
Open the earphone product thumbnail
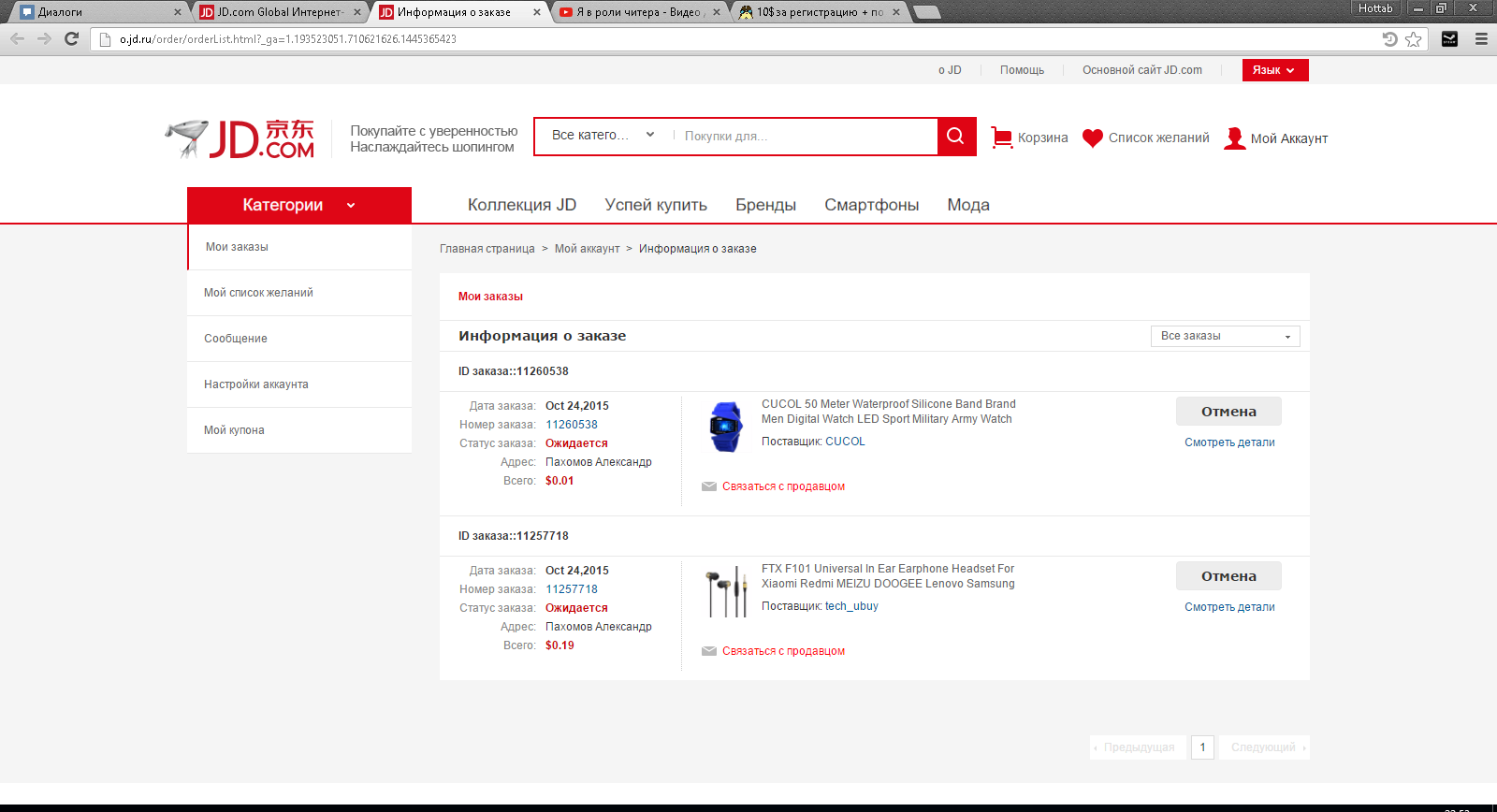pos(726,591)
